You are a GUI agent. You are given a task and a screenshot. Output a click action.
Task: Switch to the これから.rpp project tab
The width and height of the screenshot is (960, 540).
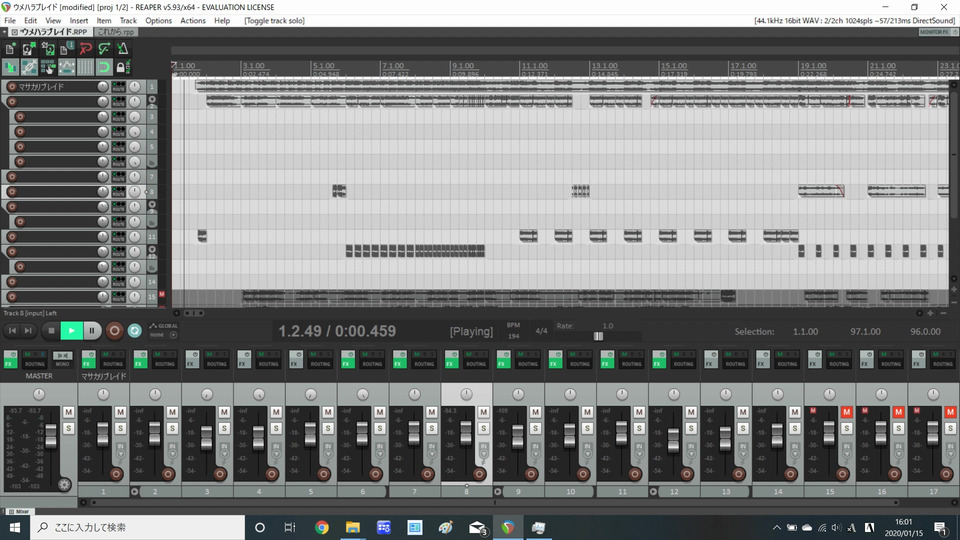point(116,32)
